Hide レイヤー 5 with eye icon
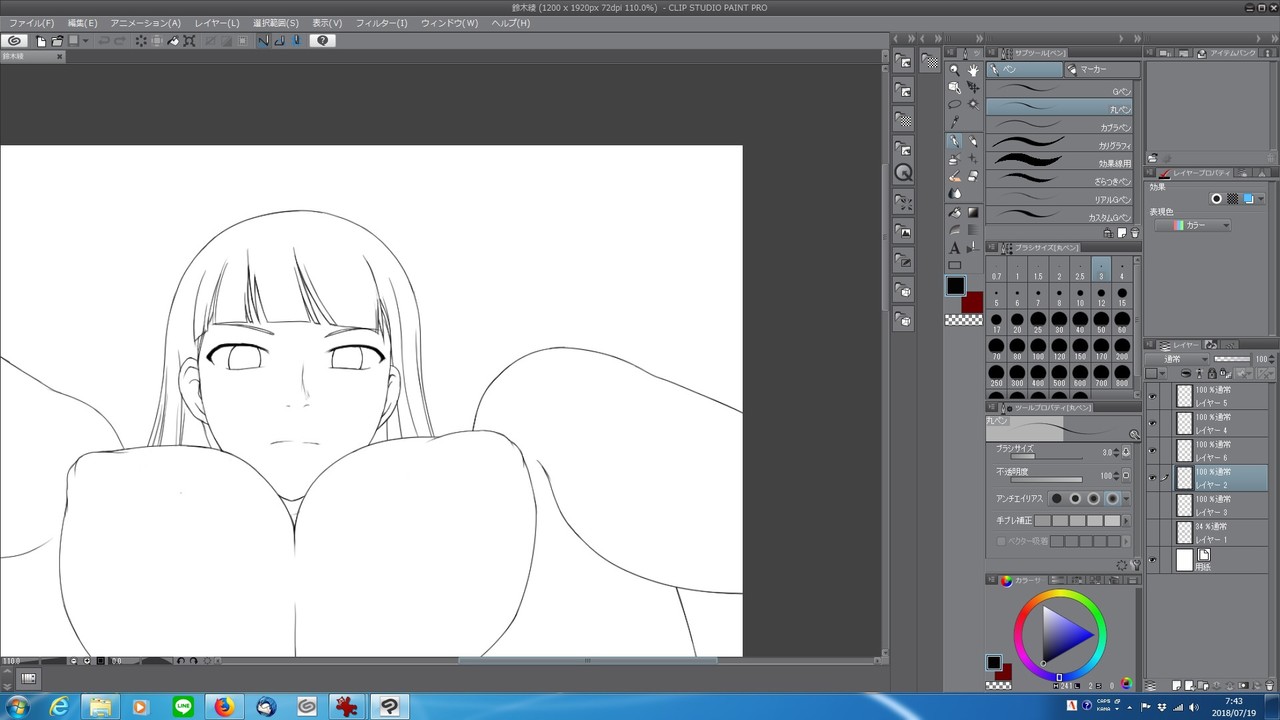 (1152, 396)
